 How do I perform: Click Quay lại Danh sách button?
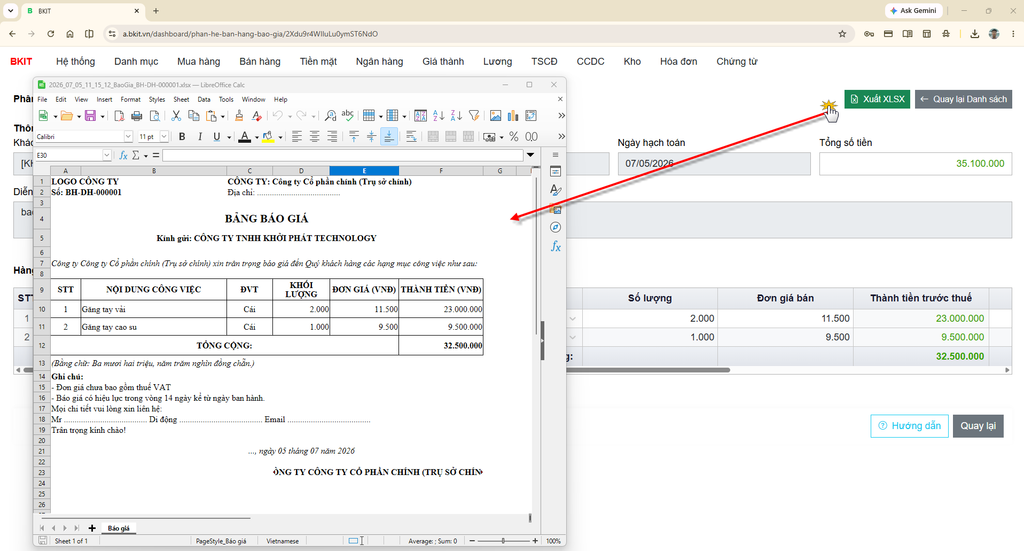coord(963,99)
